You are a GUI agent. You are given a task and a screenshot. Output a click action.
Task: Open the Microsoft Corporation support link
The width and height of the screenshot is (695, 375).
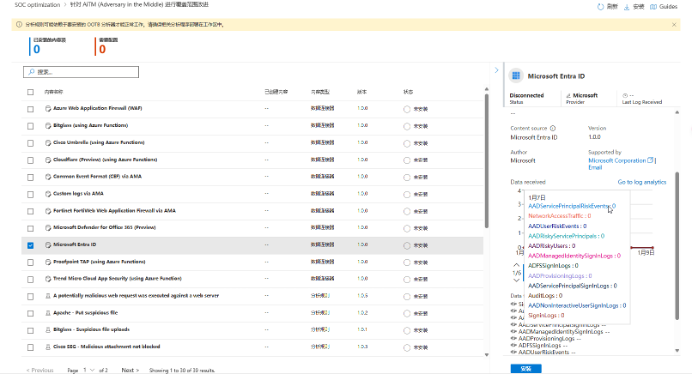click(617, 160)
